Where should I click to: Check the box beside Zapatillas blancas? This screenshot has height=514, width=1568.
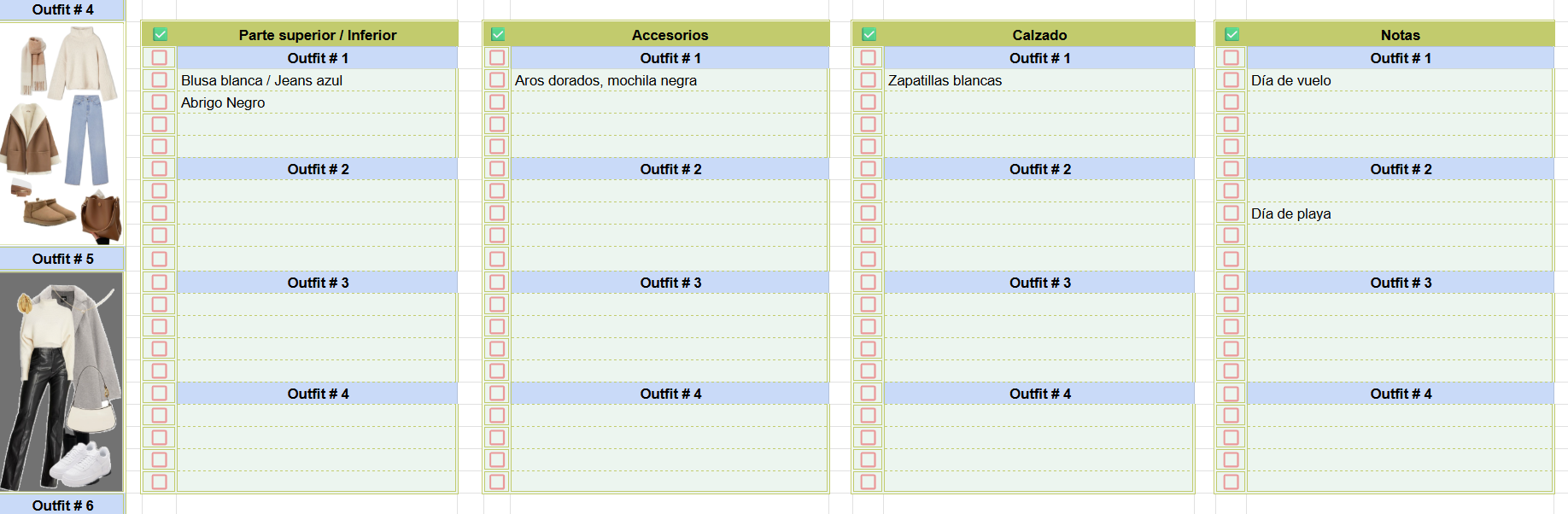(869, 79)
